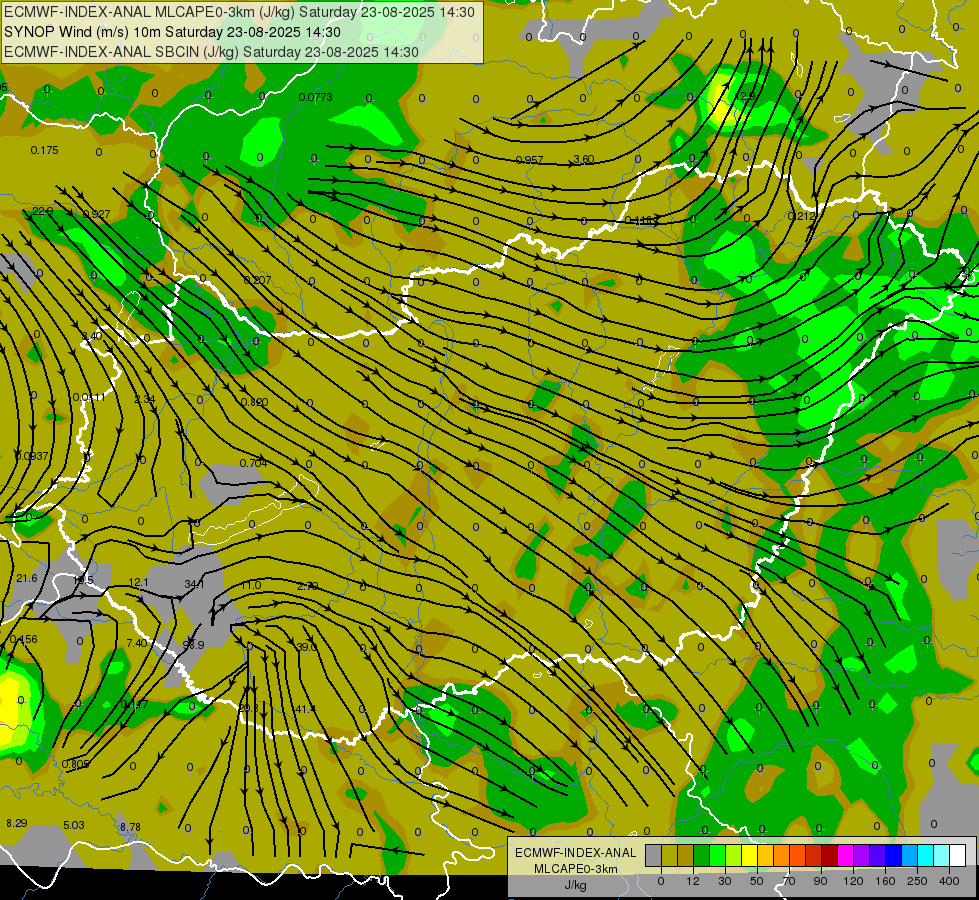
Task: Click the 'SYNOP Wind (m/s) 10m' title line
Action: click(x=172, y=32)
